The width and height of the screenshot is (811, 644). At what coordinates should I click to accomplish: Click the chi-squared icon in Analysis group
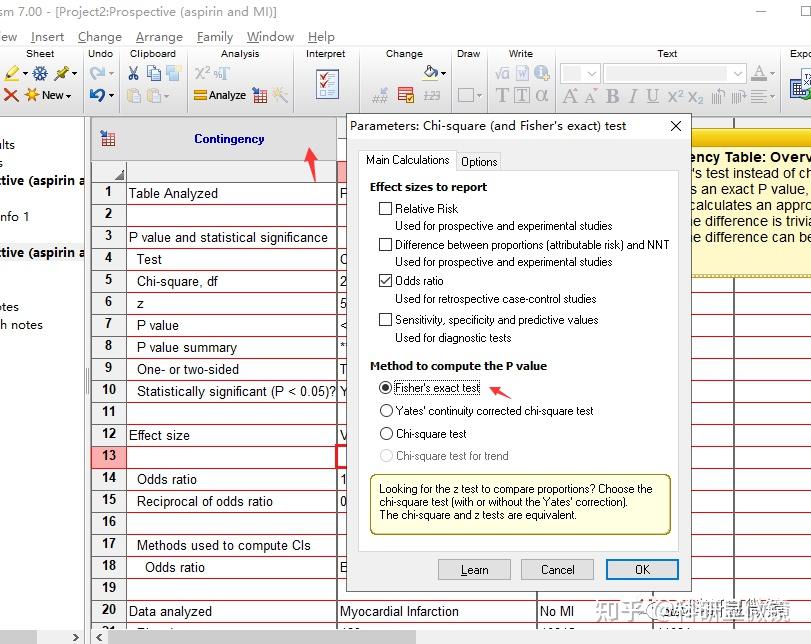click(x=202, y=73)
